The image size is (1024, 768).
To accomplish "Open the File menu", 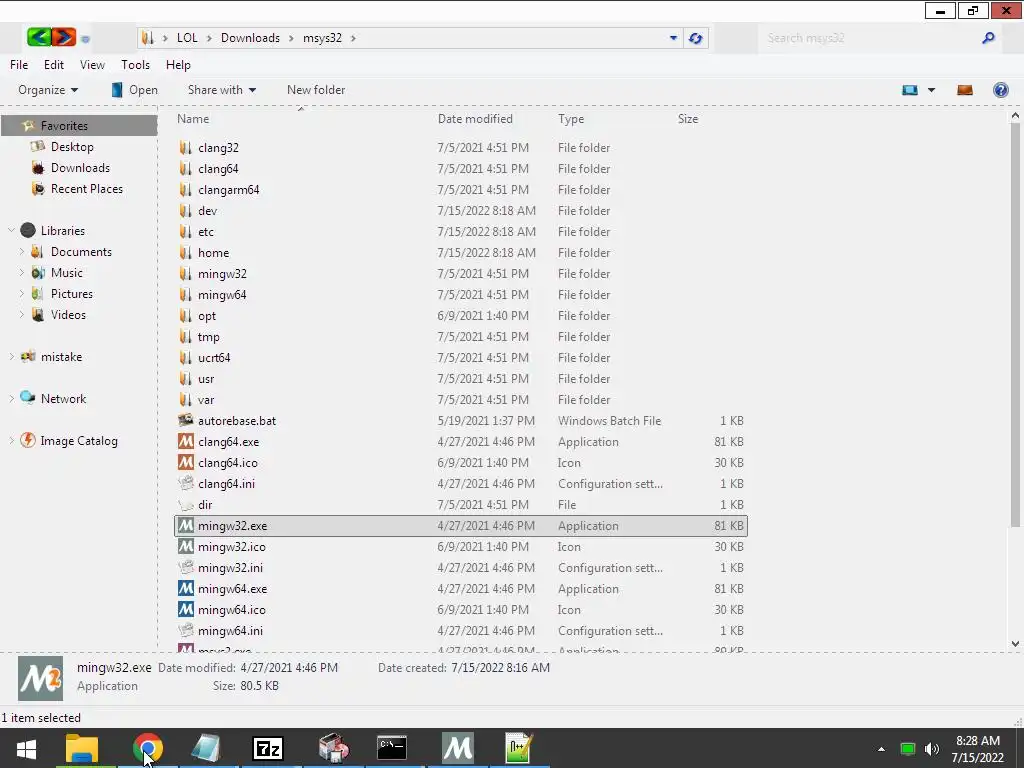I will pos(19,65).
